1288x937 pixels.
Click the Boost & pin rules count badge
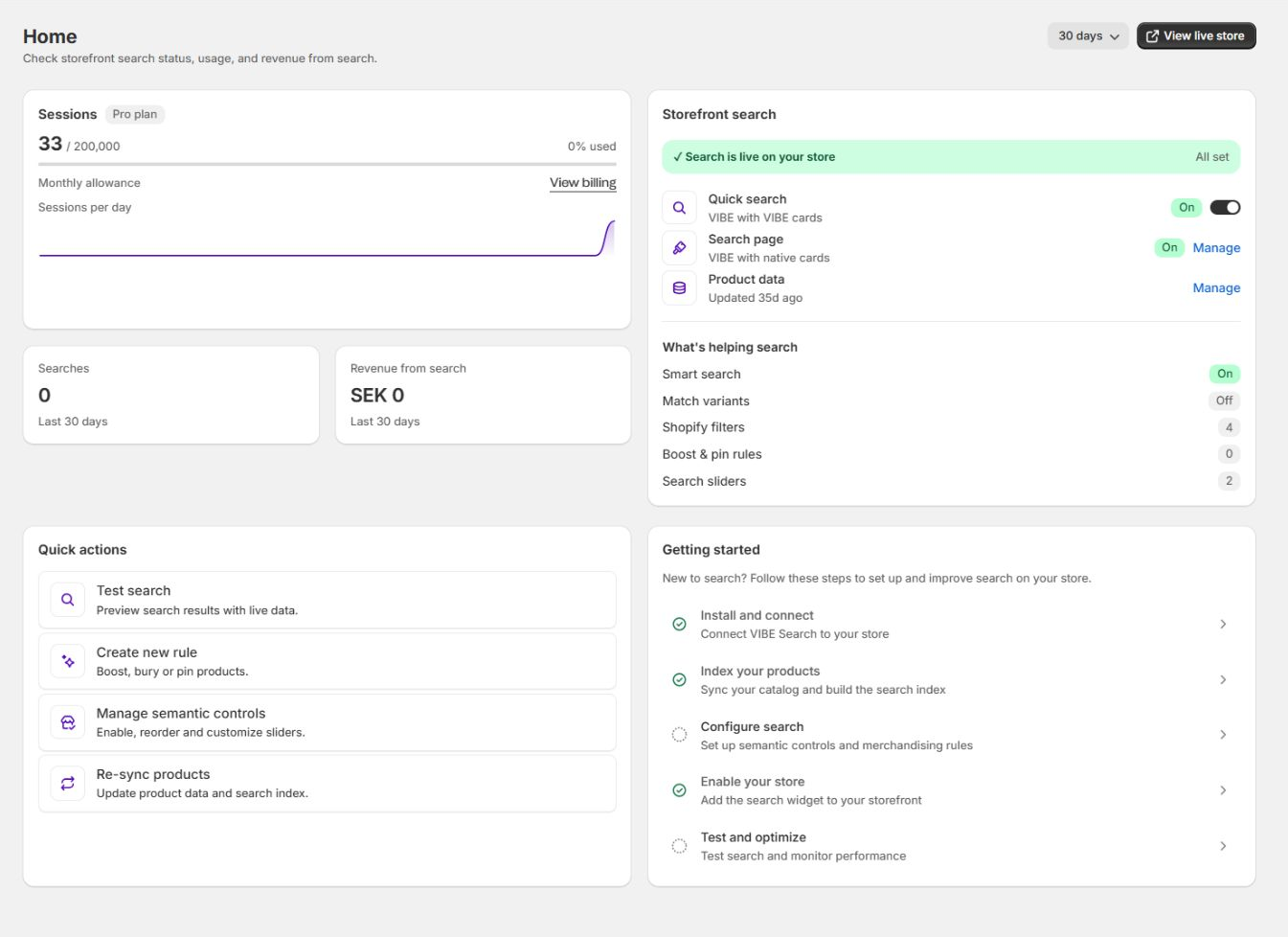pos(1229,454)
